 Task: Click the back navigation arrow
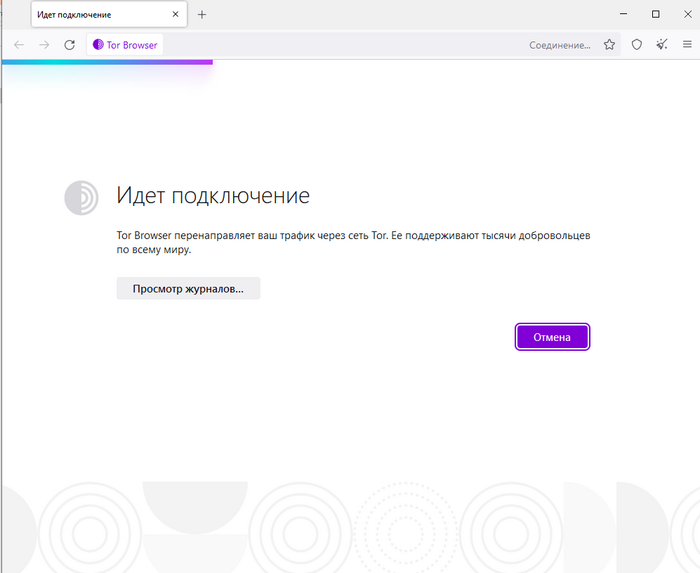click(19, 45)
